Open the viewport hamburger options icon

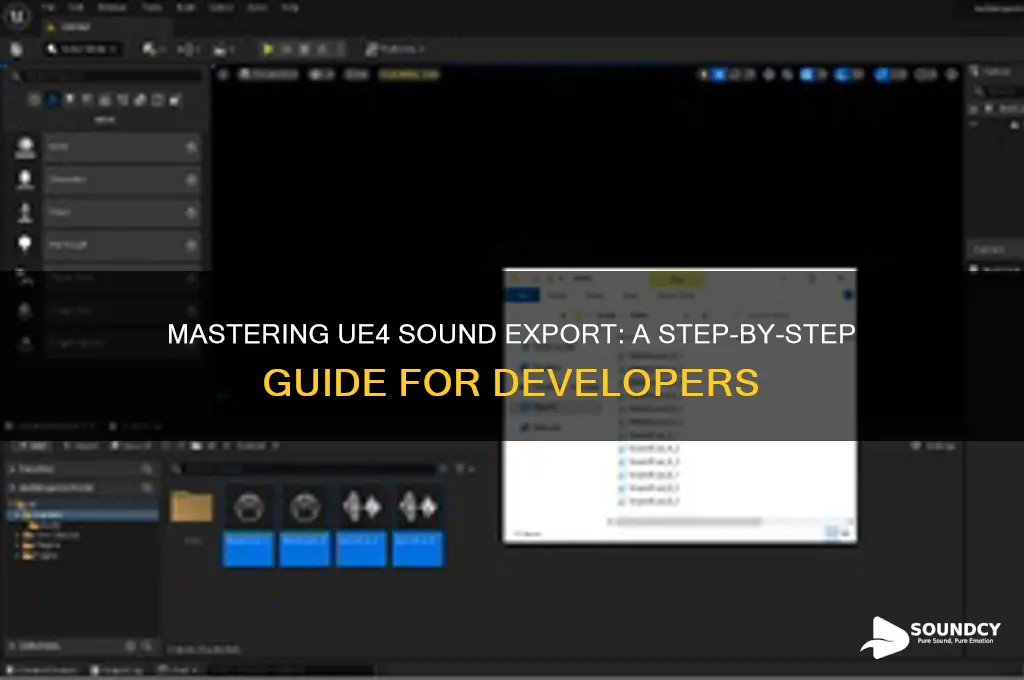point(223,74)
